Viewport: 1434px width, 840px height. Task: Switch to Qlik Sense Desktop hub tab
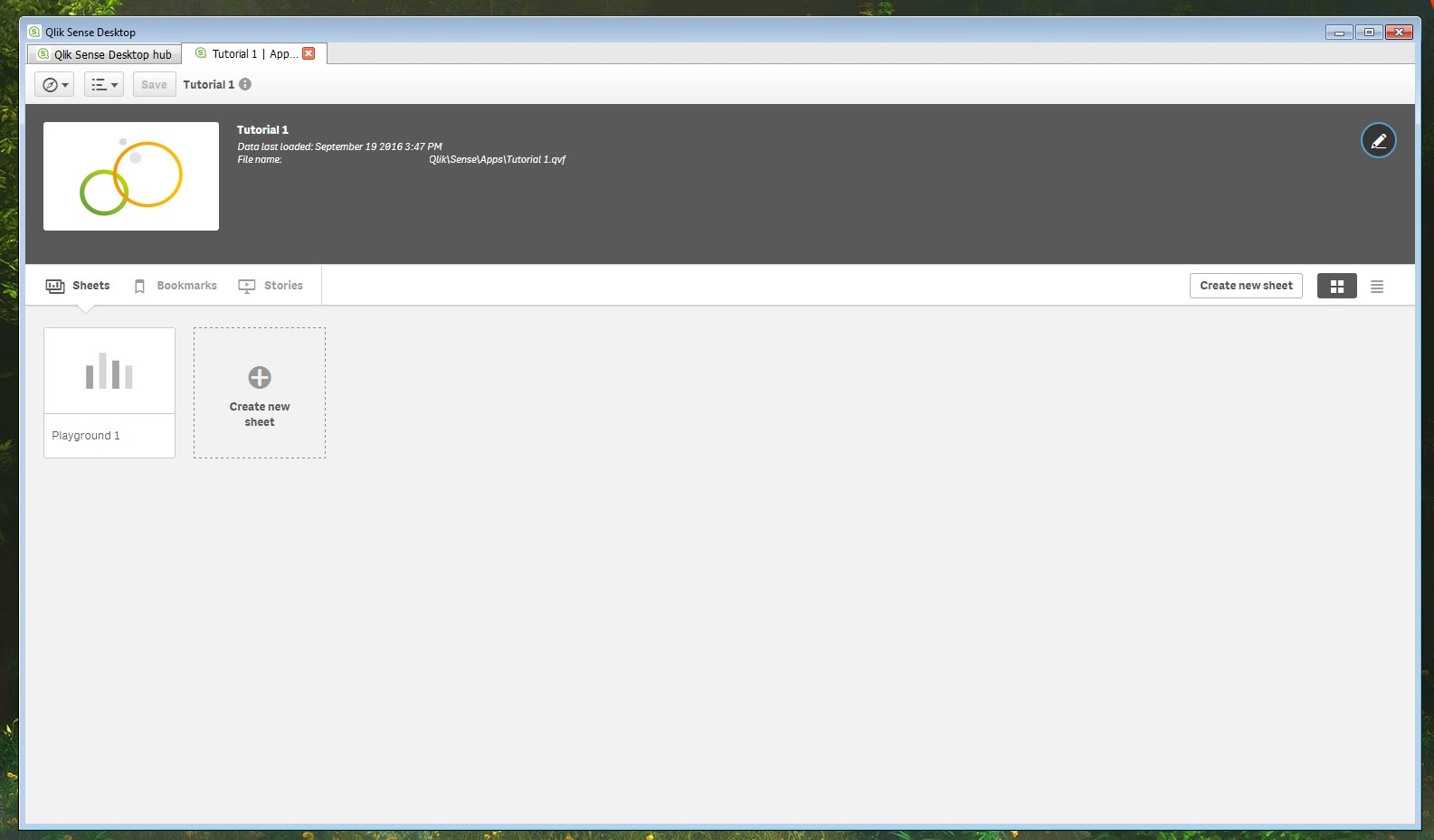point(104,54)
